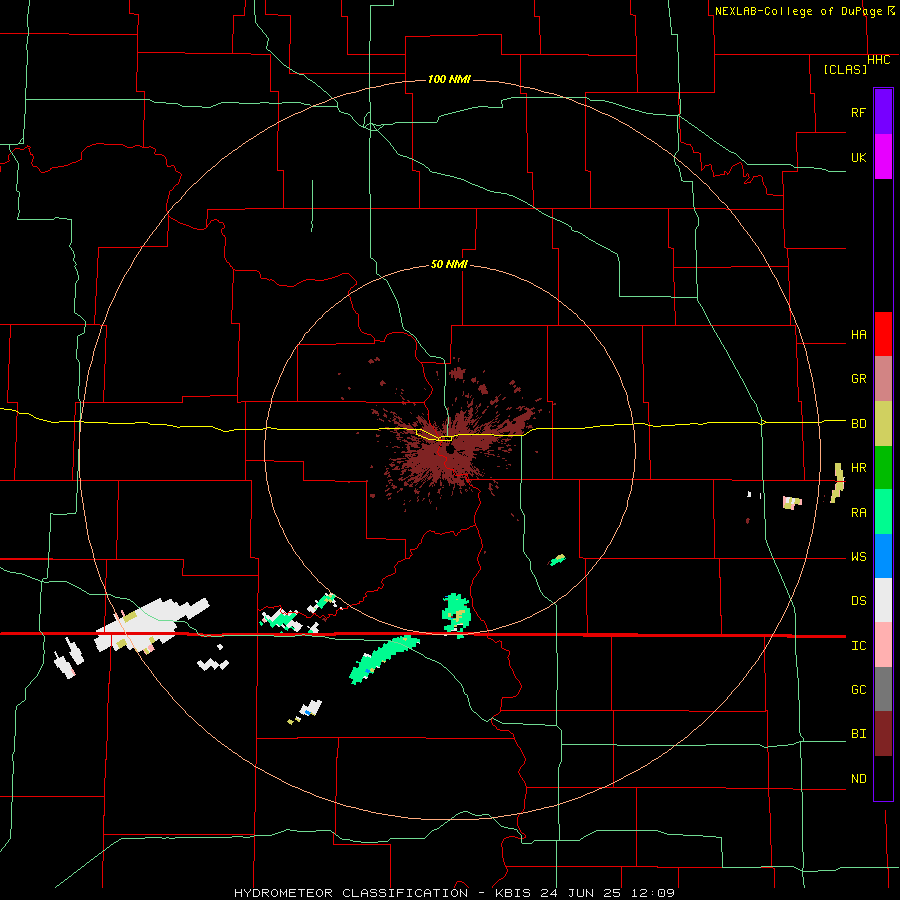Click the 100 NMI range ring label
This screenshot has height=900, width=900.
point(449,79)
